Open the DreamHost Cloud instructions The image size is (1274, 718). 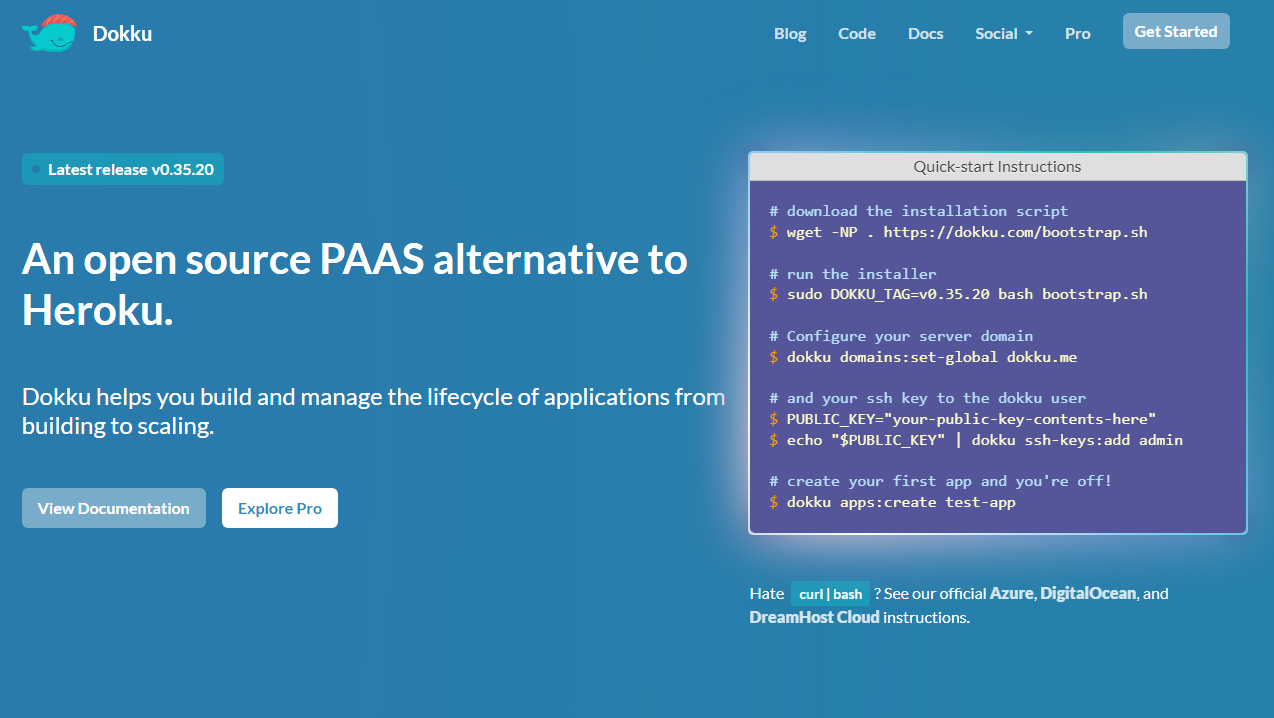tap(814, 617)
